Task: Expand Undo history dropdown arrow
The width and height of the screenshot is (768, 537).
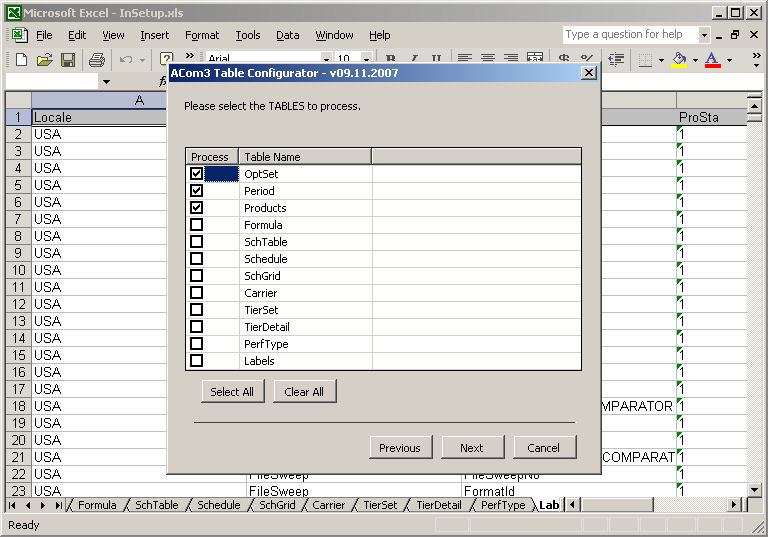Action: click(142, 60)
